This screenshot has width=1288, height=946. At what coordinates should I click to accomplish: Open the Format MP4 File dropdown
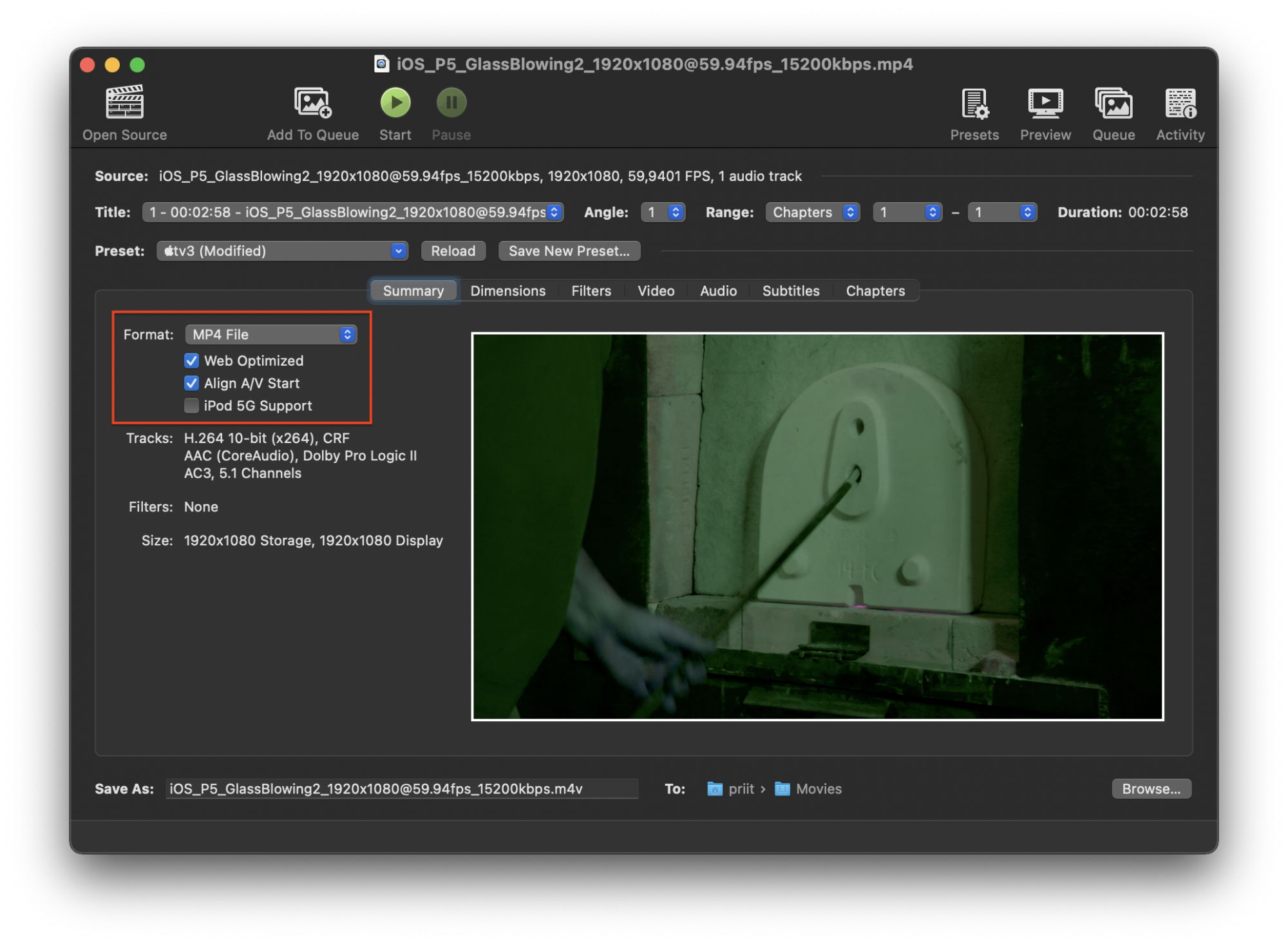click(x=271, y=334)
